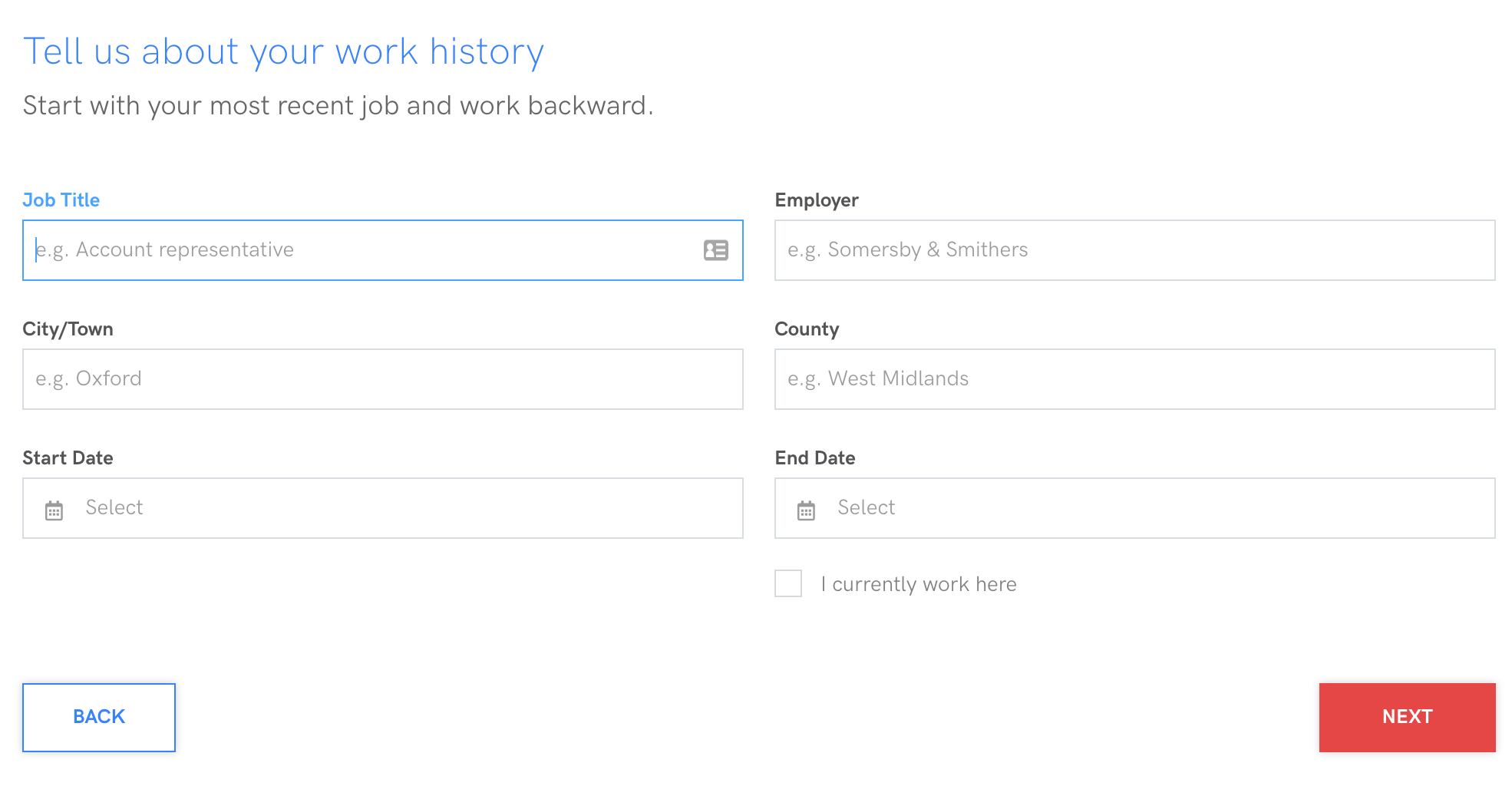Click the contact card autofill icon
Screen dimensions: 1512x786
tap(715, 250)
